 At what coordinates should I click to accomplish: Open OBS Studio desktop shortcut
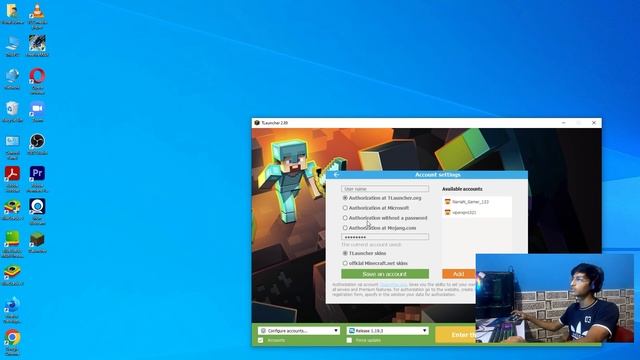point(37,144)
